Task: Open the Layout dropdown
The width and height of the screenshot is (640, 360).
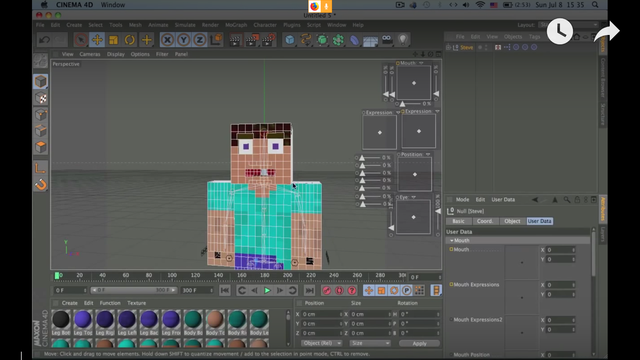Action: pos(568,25)
